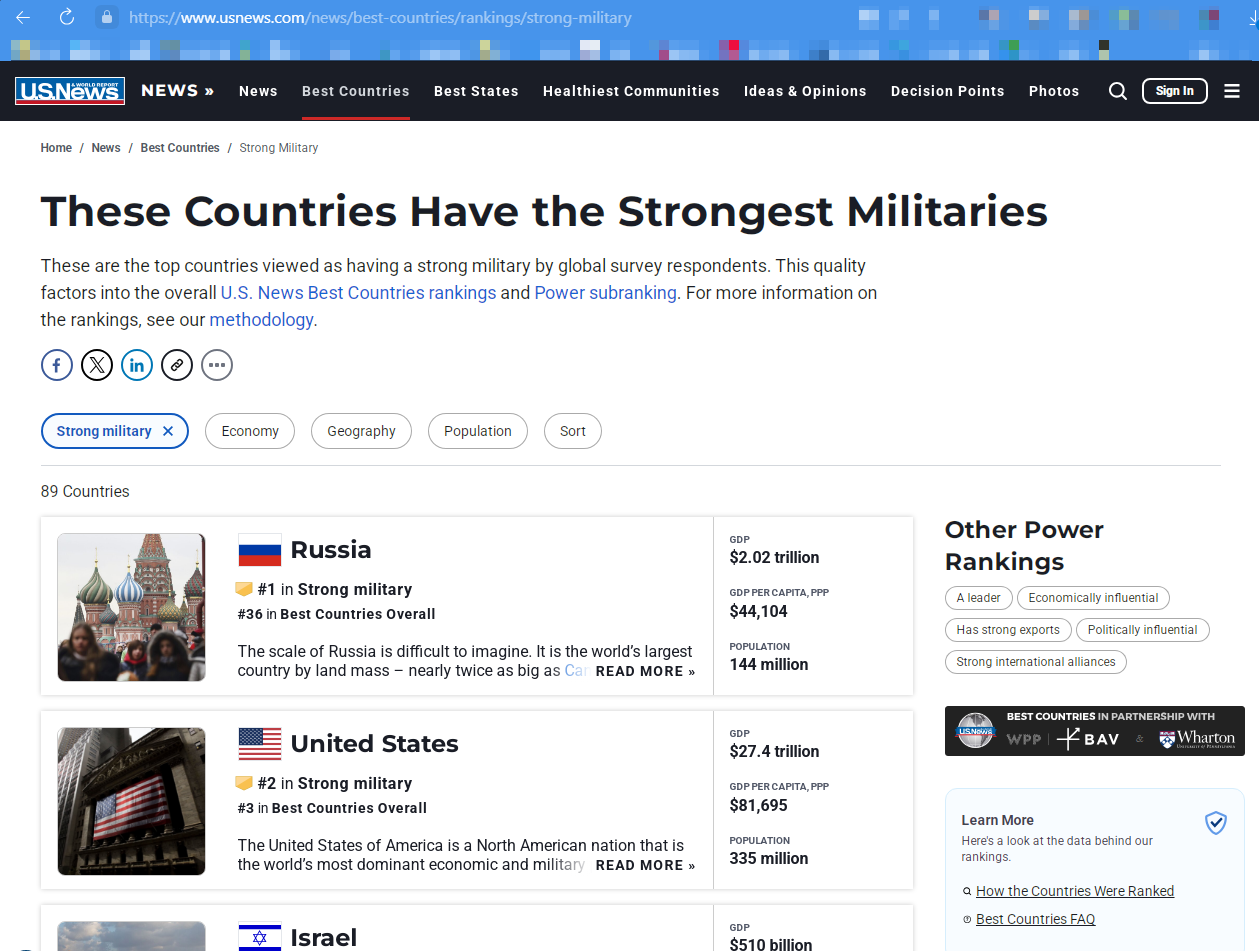Open Russia's St. Basil's thumbnail

(131, 607)
